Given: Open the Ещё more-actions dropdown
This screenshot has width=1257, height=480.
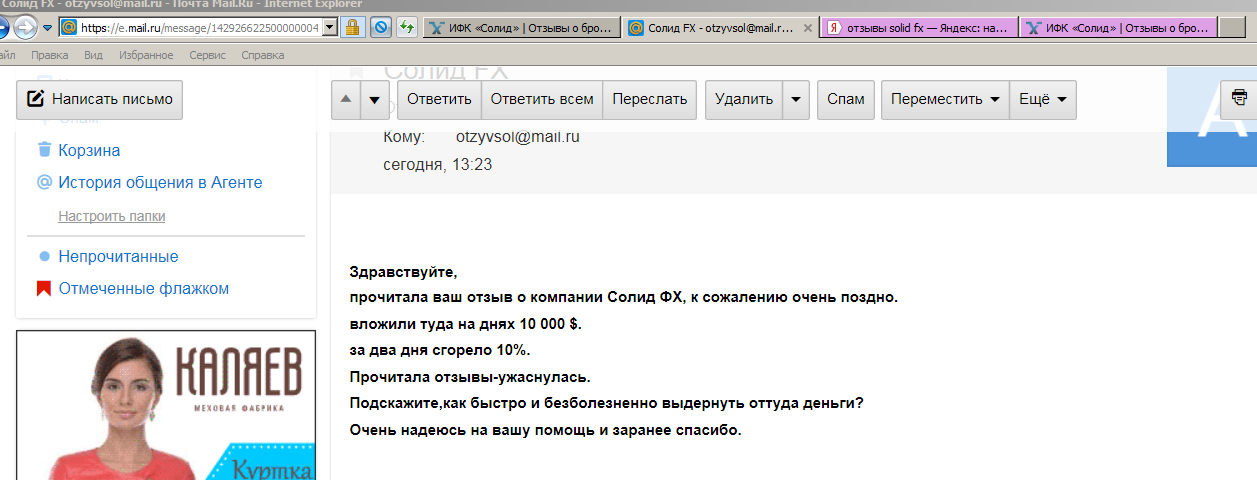Looking at the screenshot, I should pos(1043,99).
